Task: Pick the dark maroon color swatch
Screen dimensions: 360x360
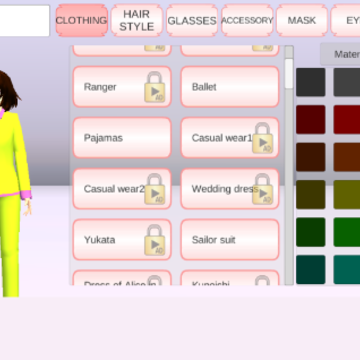Action: 311,119
